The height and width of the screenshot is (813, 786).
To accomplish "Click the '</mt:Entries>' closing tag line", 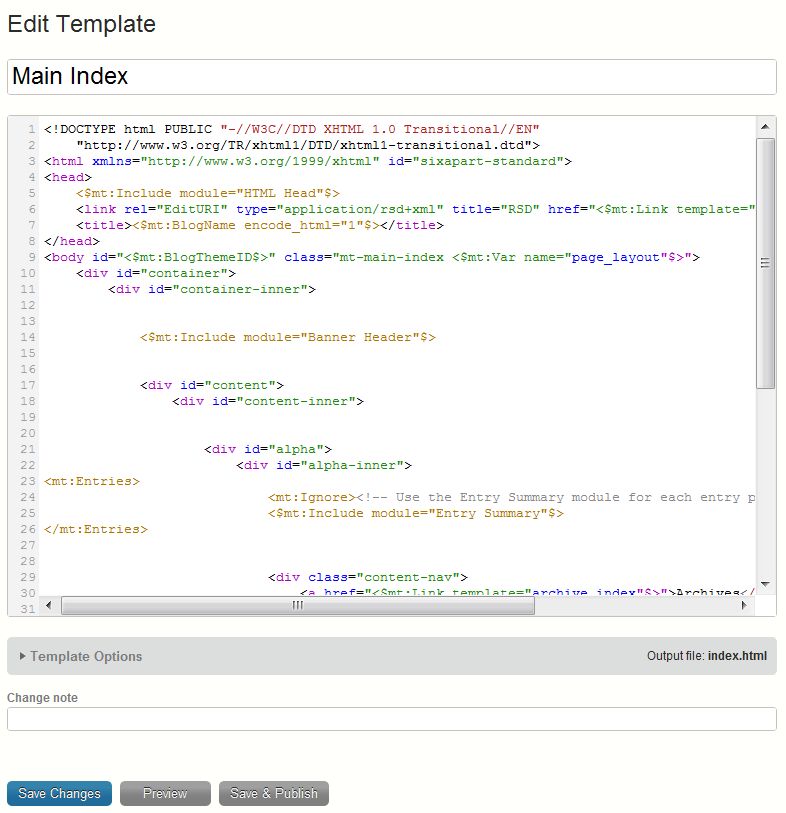I will tap(96, 529).
